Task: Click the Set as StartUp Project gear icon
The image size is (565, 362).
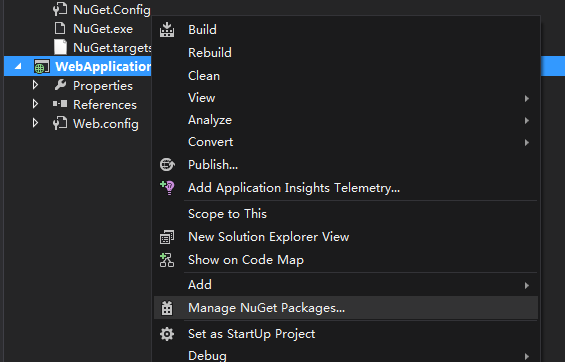Action: pos(167,334)
